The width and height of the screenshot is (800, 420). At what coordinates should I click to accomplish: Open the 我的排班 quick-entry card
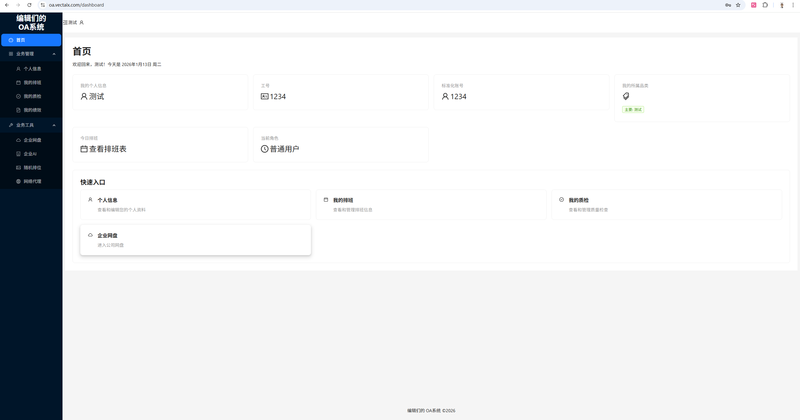pyautogui.click(x=431, y=205)
